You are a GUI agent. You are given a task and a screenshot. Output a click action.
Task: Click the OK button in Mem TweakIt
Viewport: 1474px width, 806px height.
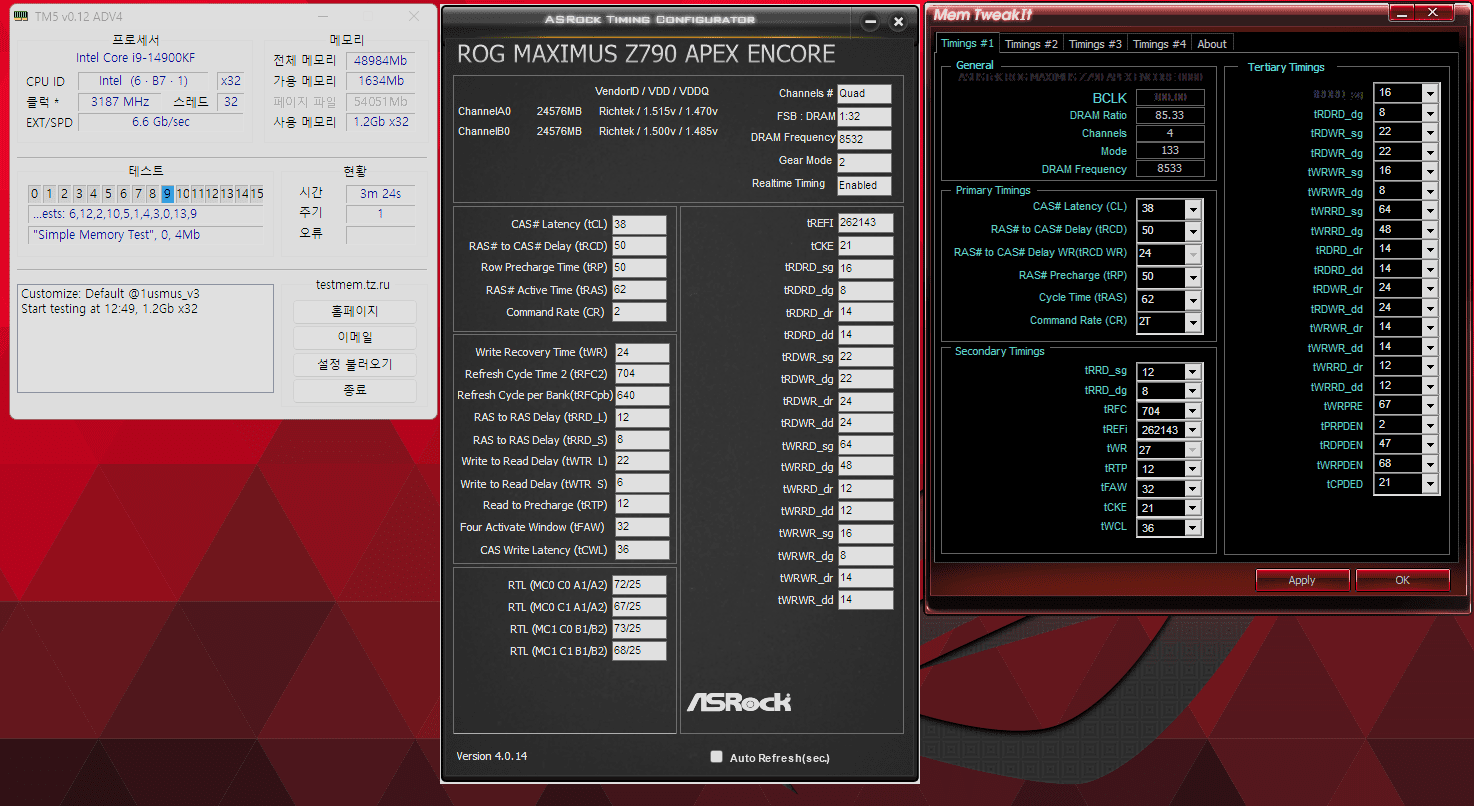(1402, 580)
